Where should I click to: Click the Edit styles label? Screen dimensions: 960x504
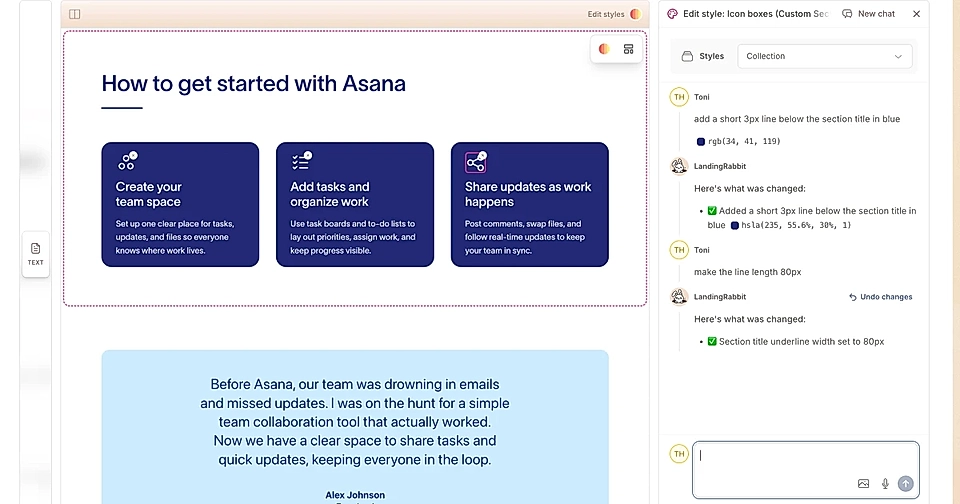click(606, 14)
